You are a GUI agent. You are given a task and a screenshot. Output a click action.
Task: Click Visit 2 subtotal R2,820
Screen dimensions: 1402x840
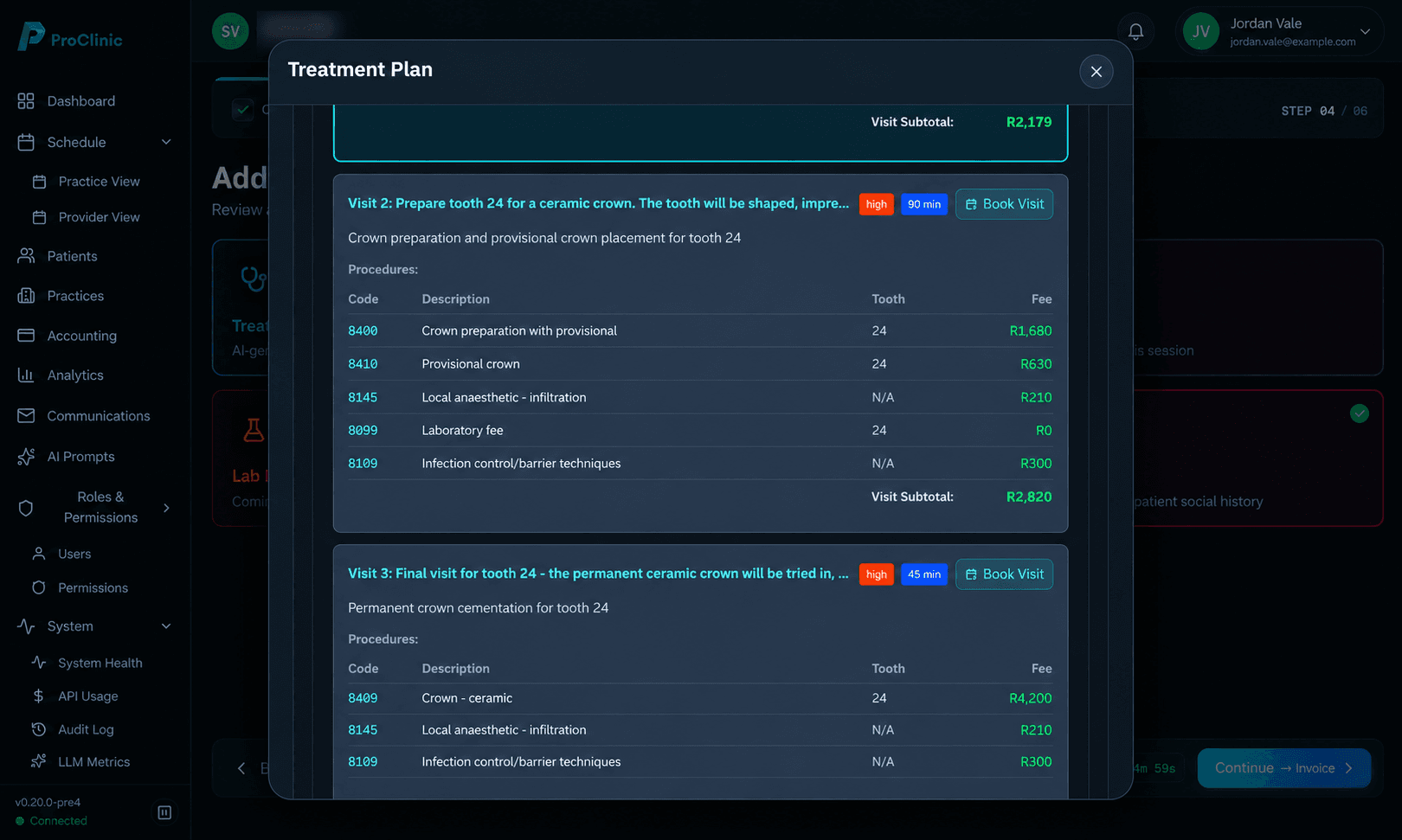(1029, 497)
